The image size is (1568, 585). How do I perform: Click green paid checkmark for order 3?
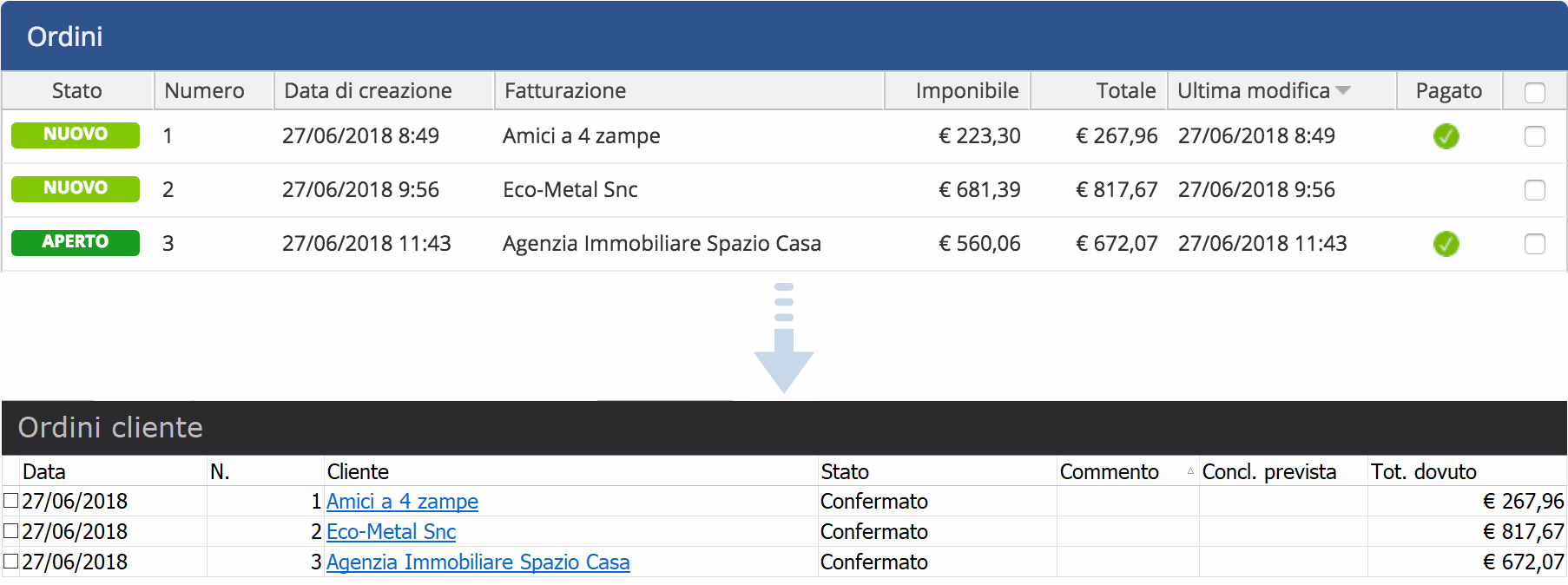1446,244
